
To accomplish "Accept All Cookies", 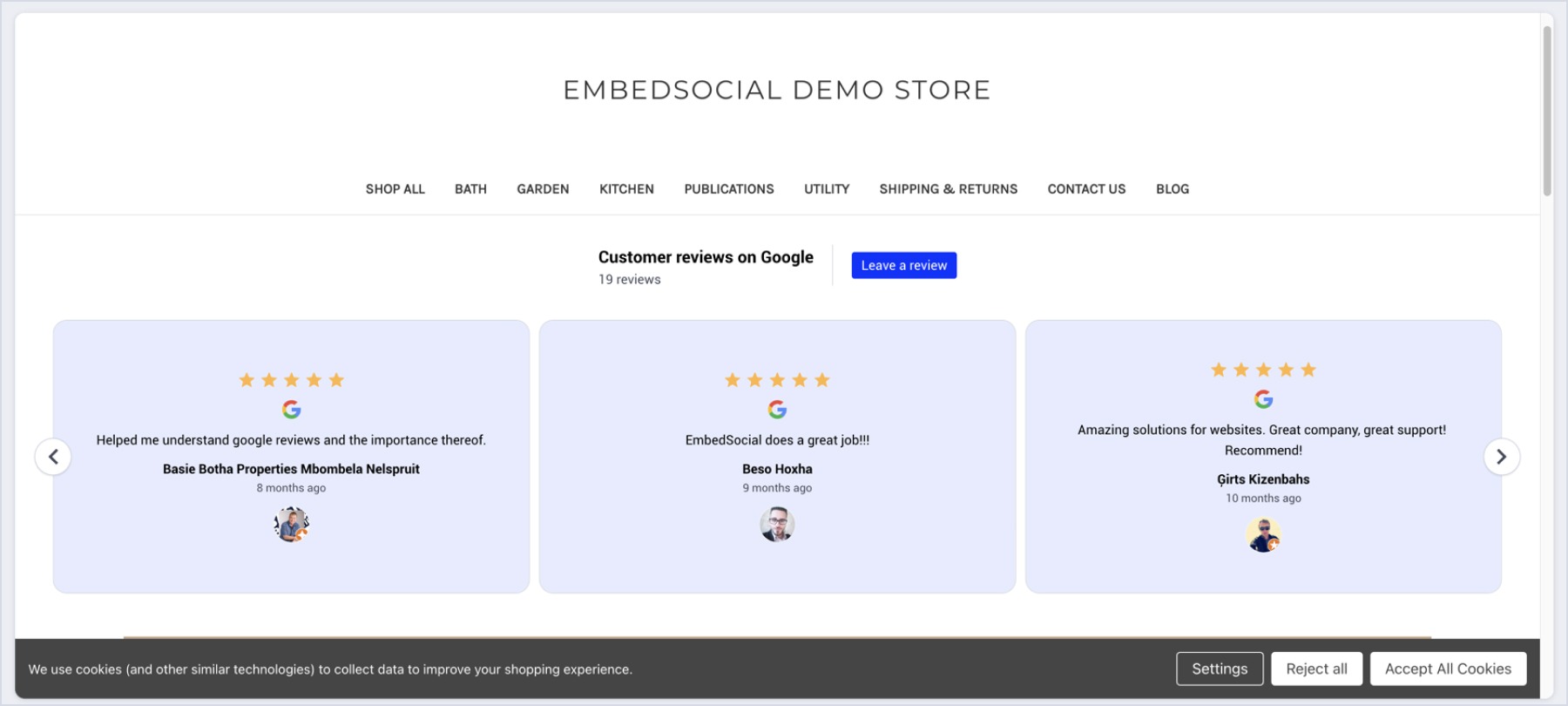I will pos(1448,669).
